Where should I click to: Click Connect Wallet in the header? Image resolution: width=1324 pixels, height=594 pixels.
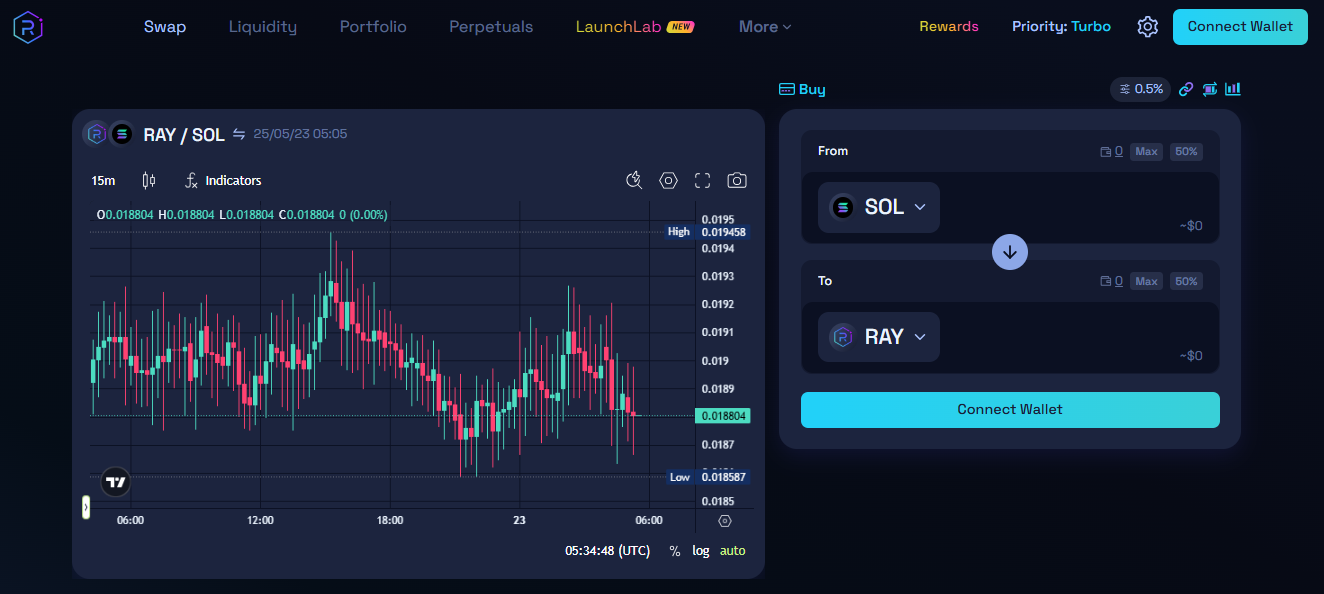1240,27
